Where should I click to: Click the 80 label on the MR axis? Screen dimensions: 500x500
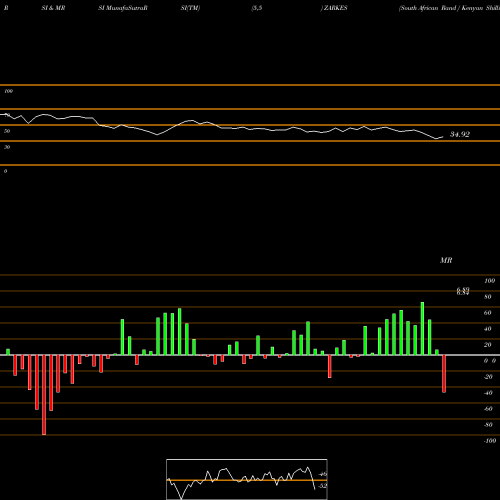point(488,297)
